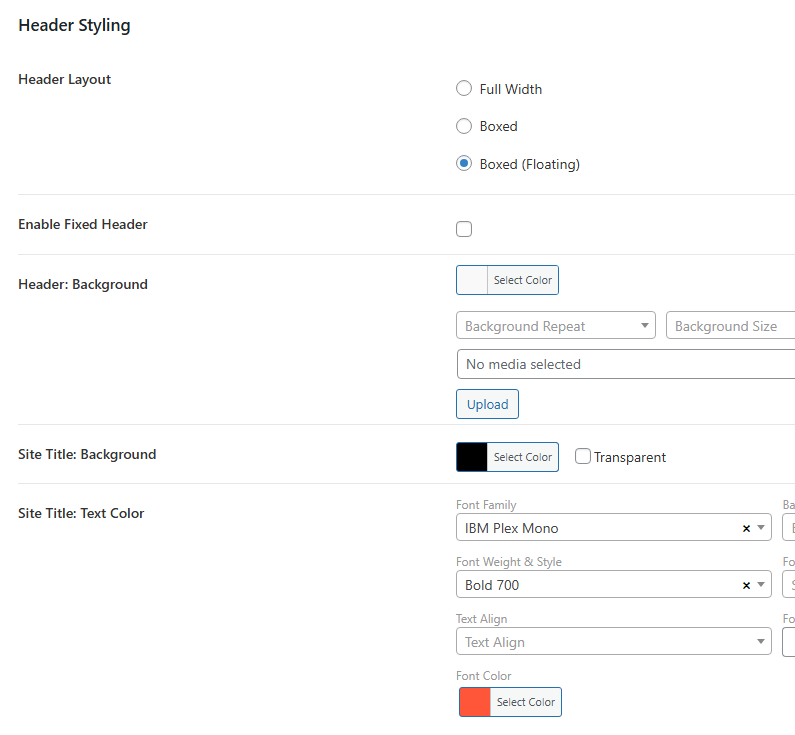Tick the Transparent checkbox for Site Title

click(x=583, y=457)
